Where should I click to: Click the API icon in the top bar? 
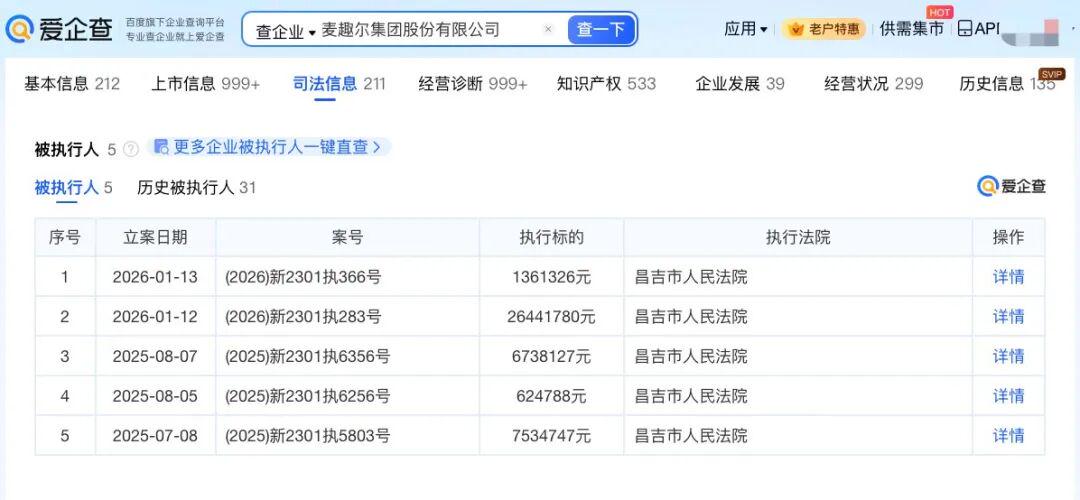pyautogui.click(x=964, y=29)
